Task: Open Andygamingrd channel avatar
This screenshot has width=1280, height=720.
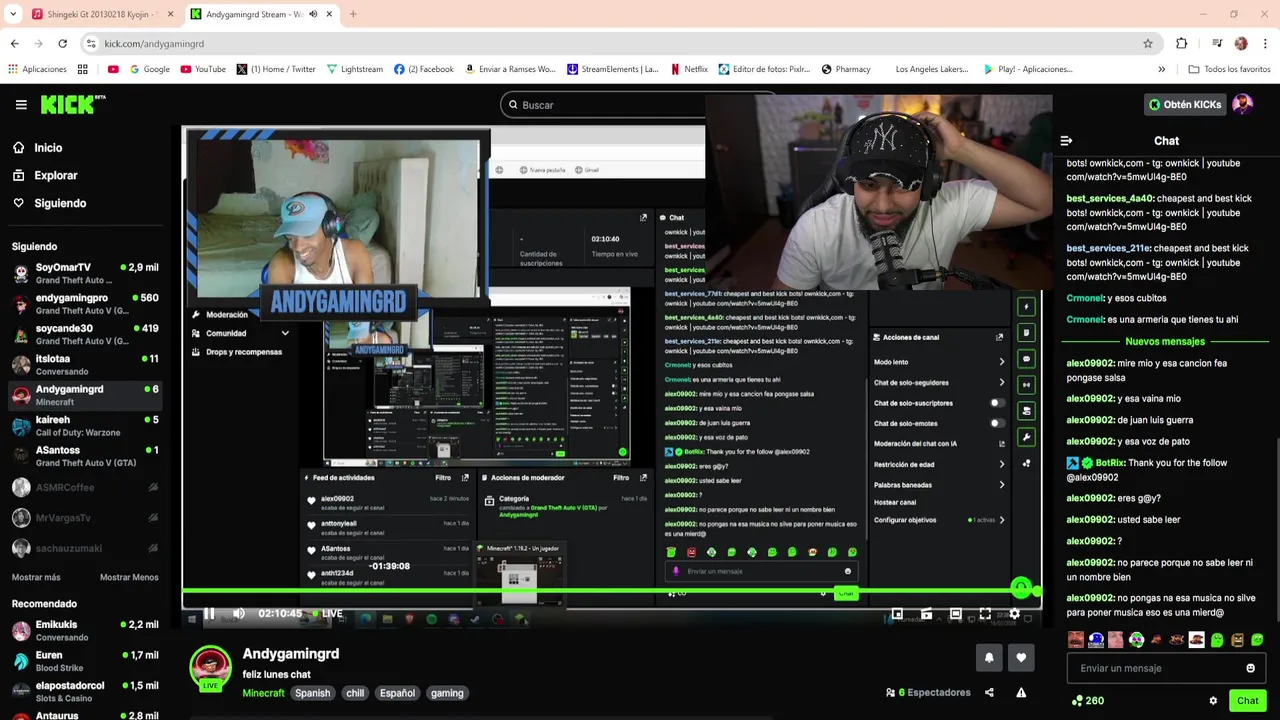Action: click(x=210, y=668)
